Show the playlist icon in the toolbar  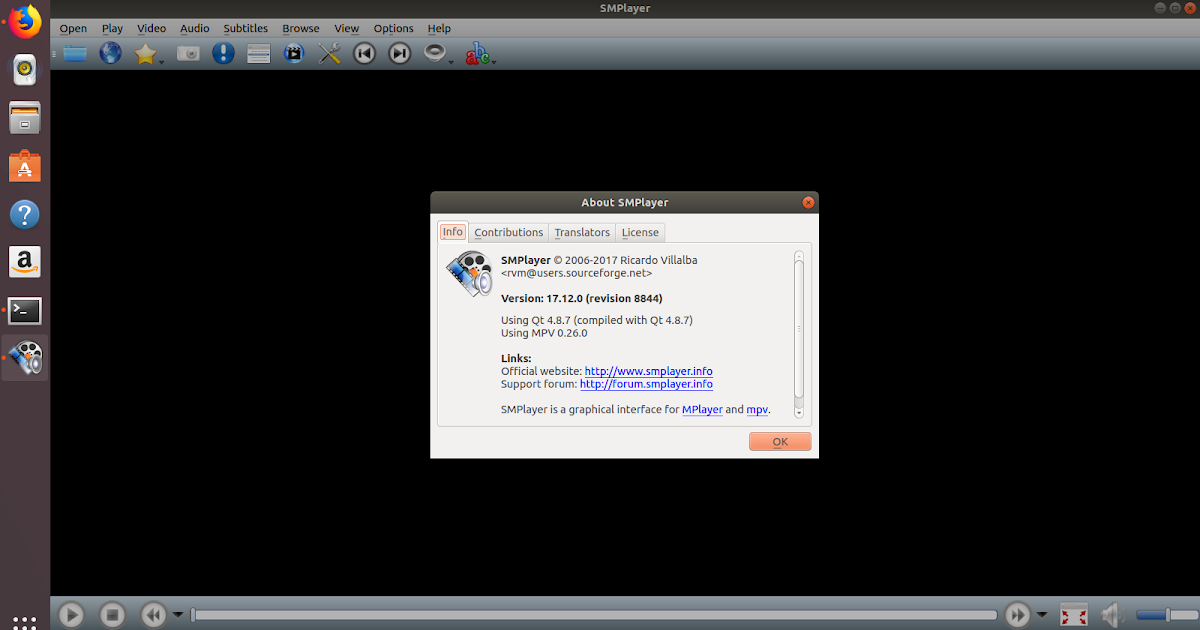tap(257, 53)
